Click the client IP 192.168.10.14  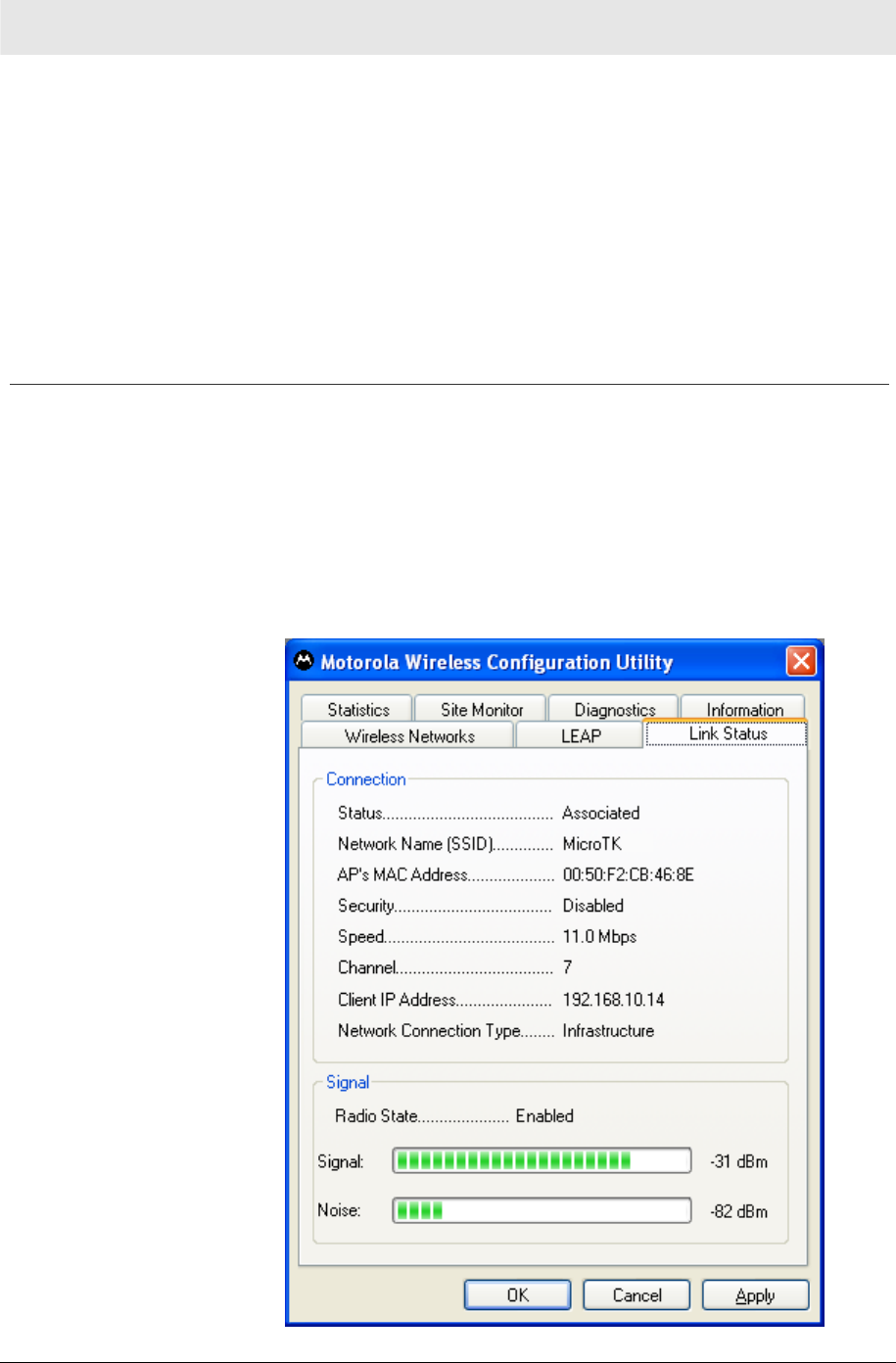tap(613, 999)
